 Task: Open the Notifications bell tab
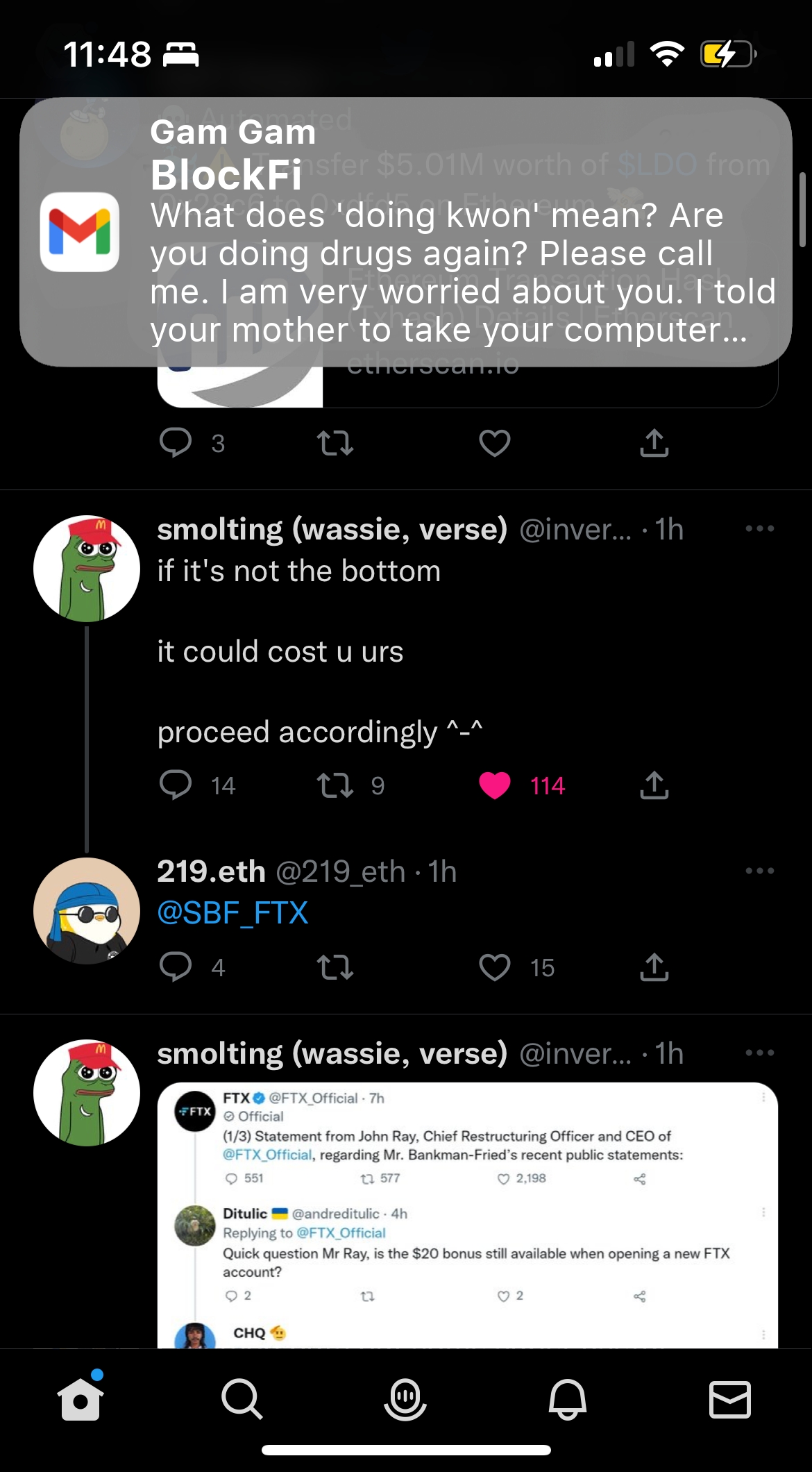(x=568, y=1398)
